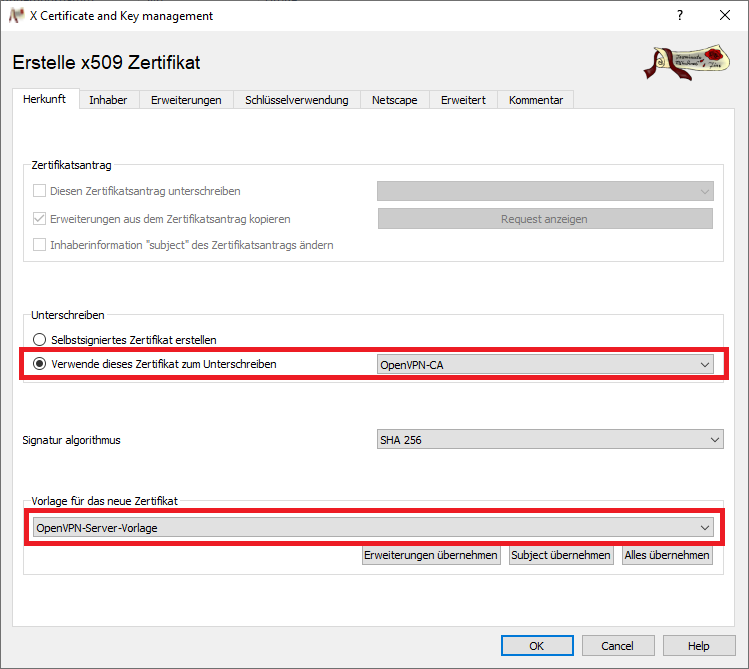Click the 'Subject übernehmen' button
749x669 pixels.
[560, 555]
